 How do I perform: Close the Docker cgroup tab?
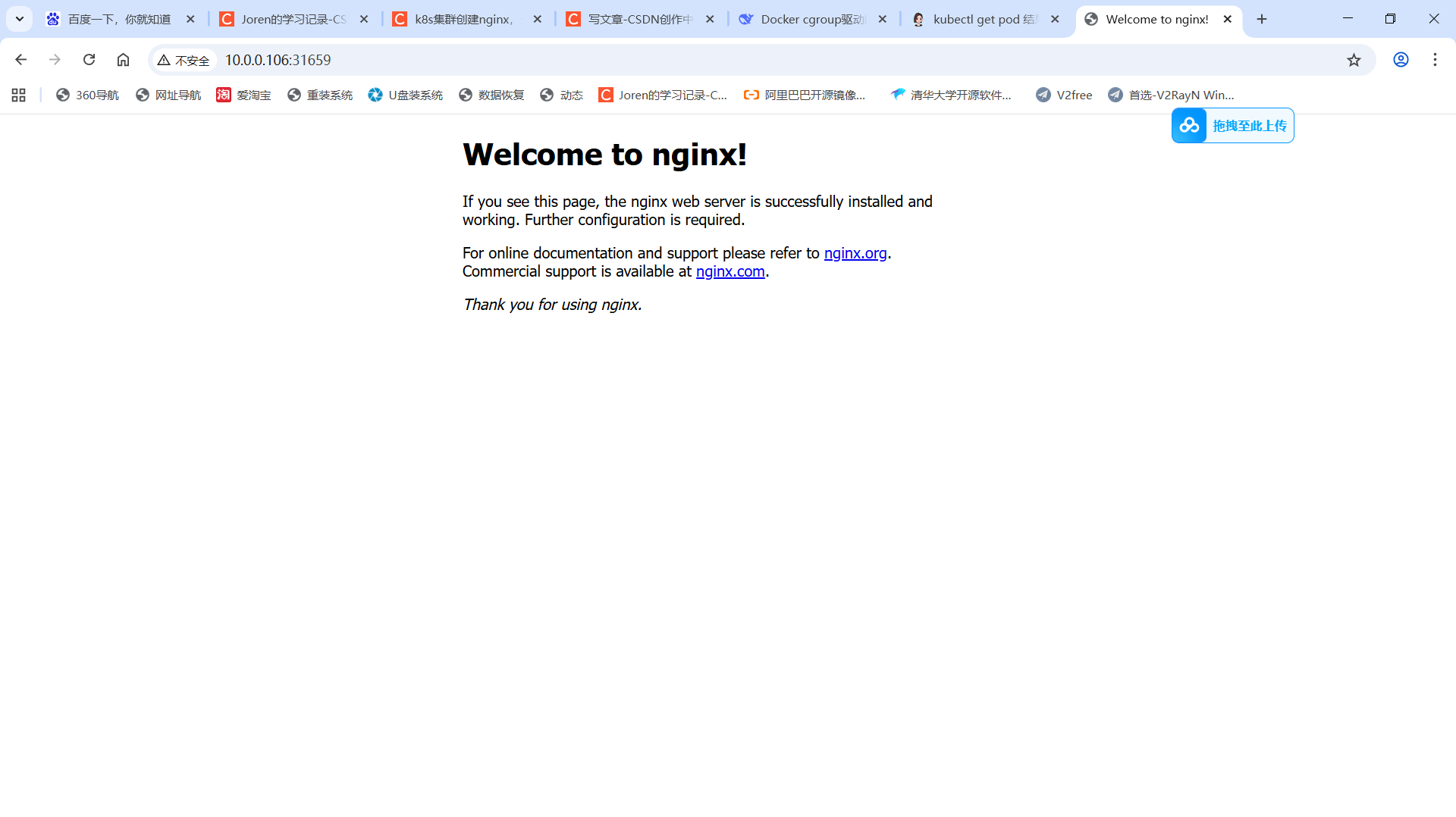tap(883, 19)
